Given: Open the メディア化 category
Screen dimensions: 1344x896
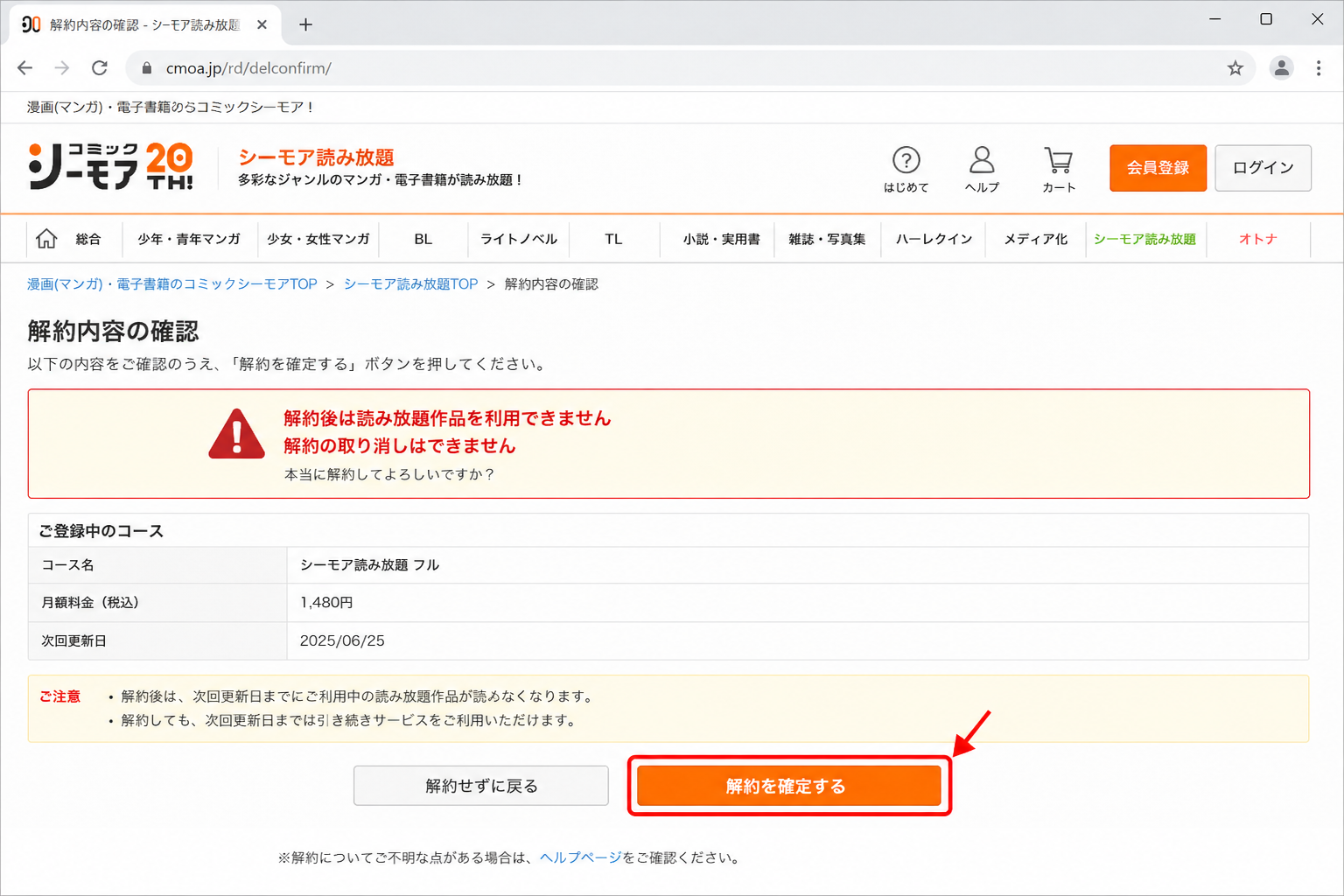Looking at the screenshot, I should pos(1036,239).
